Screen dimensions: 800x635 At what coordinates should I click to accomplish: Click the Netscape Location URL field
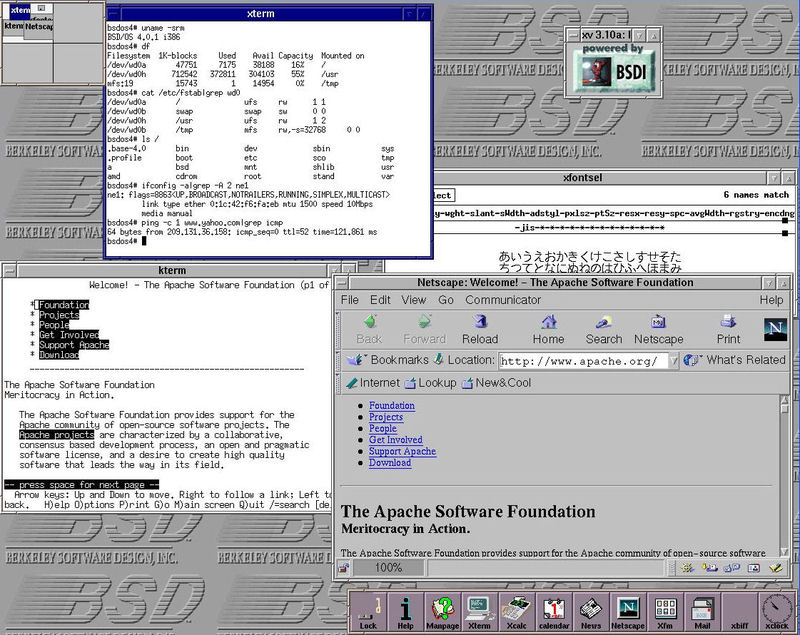pos(584,361)
